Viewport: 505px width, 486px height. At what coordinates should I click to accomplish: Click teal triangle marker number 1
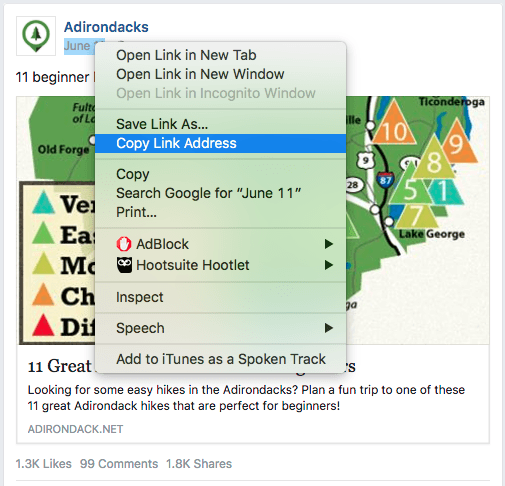click(445, 191)
